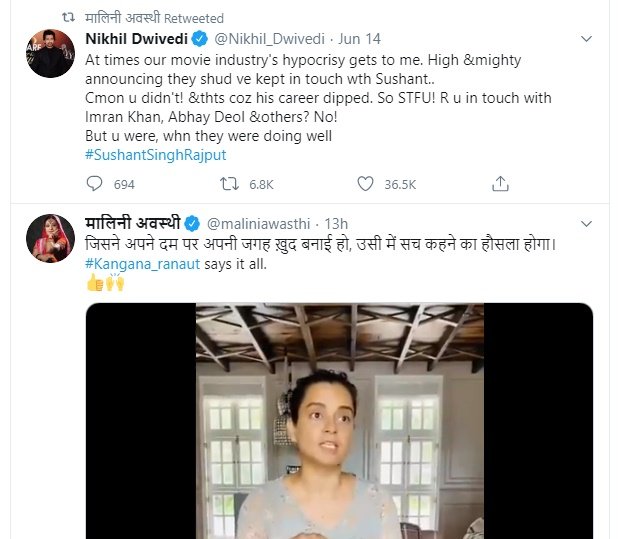Screen dimensions: 624x539
Task: Click Malini Awasthi's profile avatar
Action: click(x=51, y=237)
